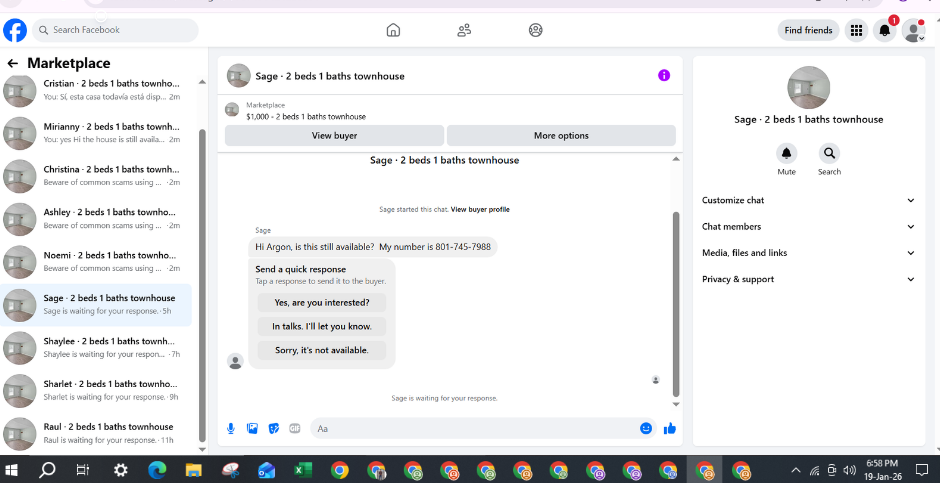Open the Windows Action Center

922,470
